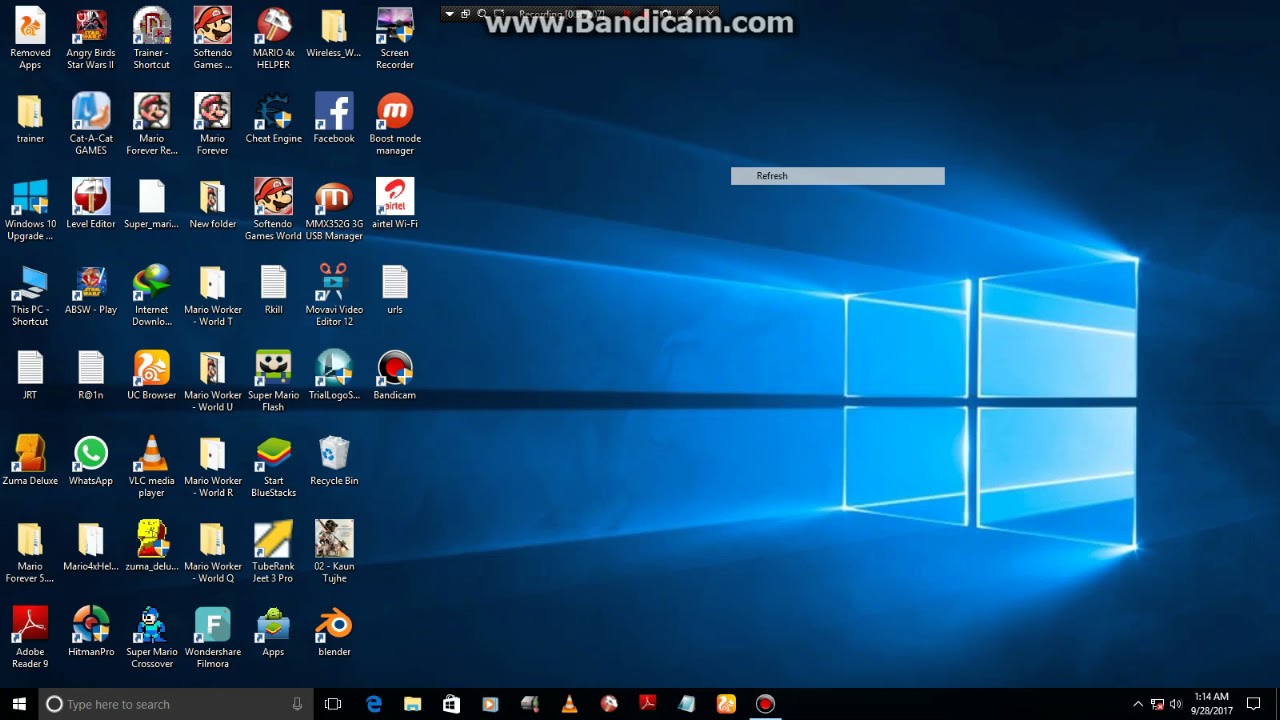Select the JRT file icon
1280x720 pixels.
[30, 377]
